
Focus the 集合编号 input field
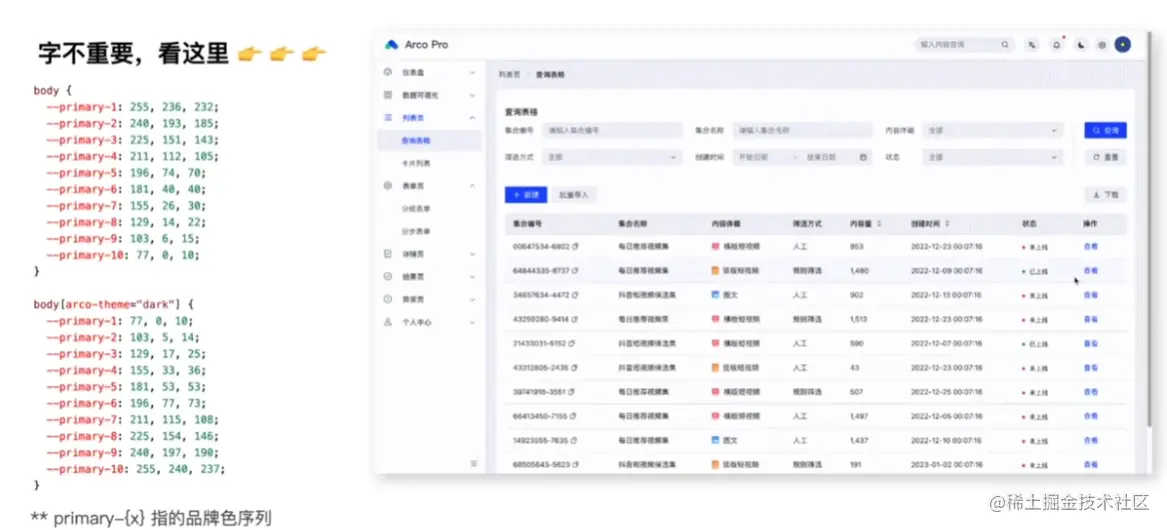pyautogui.click(x=612, y=130)
